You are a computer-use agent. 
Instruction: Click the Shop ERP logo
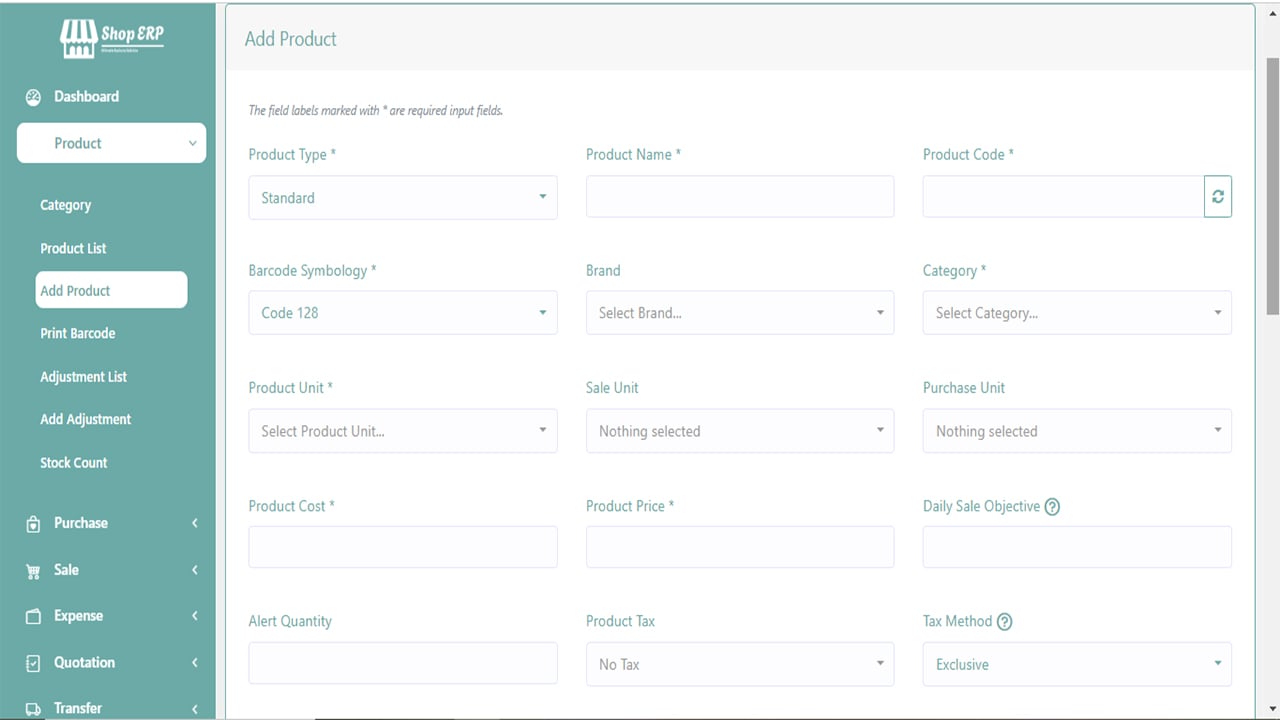(x=111, y=38)
